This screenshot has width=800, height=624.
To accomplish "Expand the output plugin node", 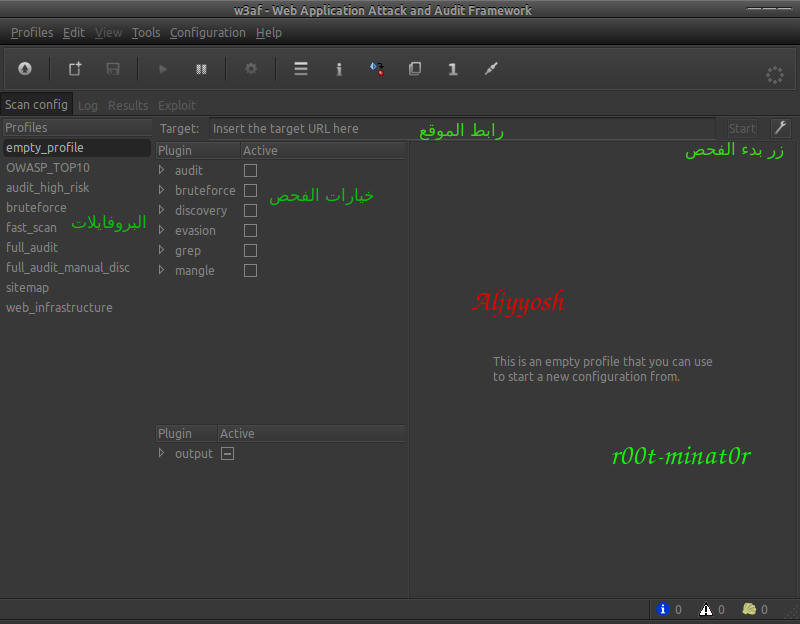I will pyautogui.click(x=162, y=453).
